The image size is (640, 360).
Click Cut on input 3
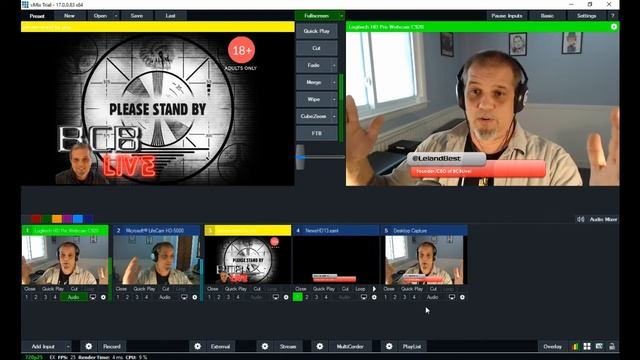click(x=257, y=289)
